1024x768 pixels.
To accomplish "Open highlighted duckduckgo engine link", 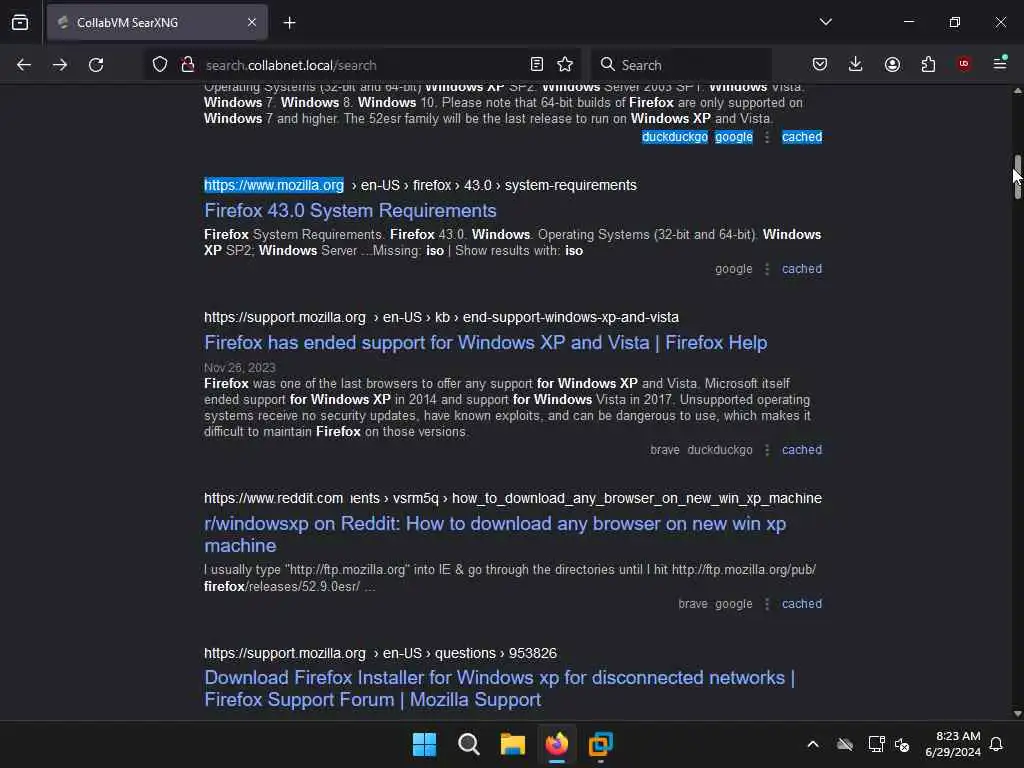I will (x=675, y=136).
